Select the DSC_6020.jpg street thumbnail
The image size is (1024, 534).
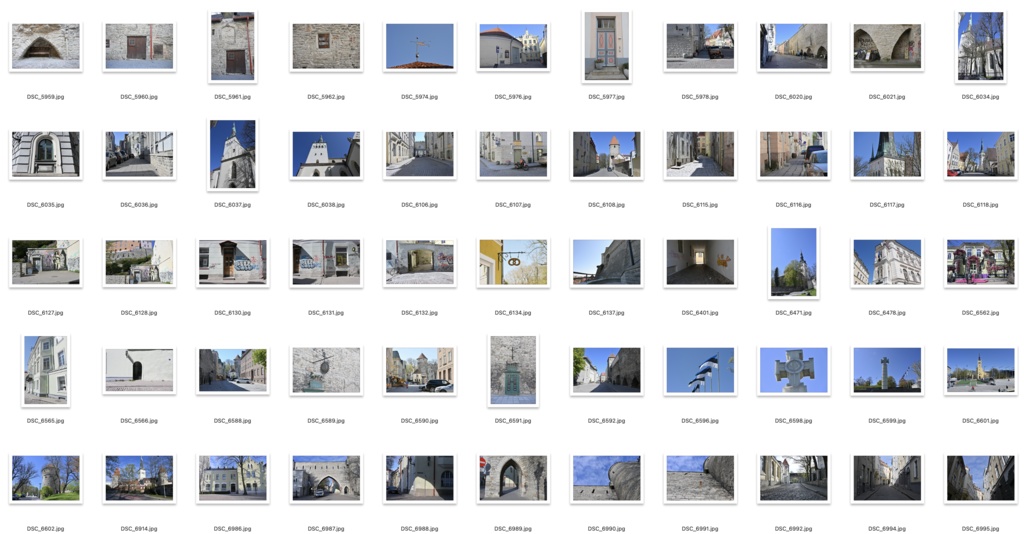[x=793, y=47]
